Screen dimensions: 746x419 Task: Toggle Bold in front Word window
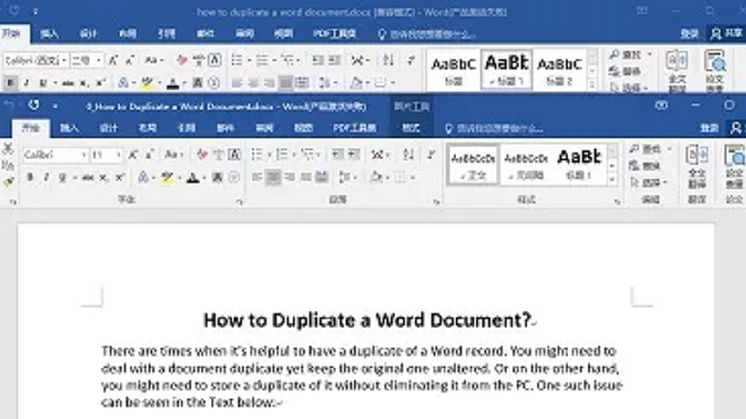pyautogui.click(x=30, y=177)
